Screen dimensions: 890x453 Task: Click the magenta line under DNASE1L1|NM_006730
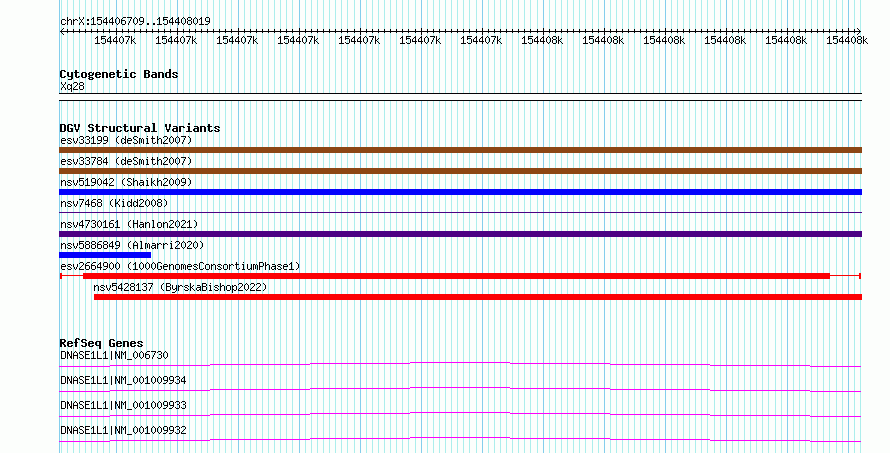click(x=460, y=364)
